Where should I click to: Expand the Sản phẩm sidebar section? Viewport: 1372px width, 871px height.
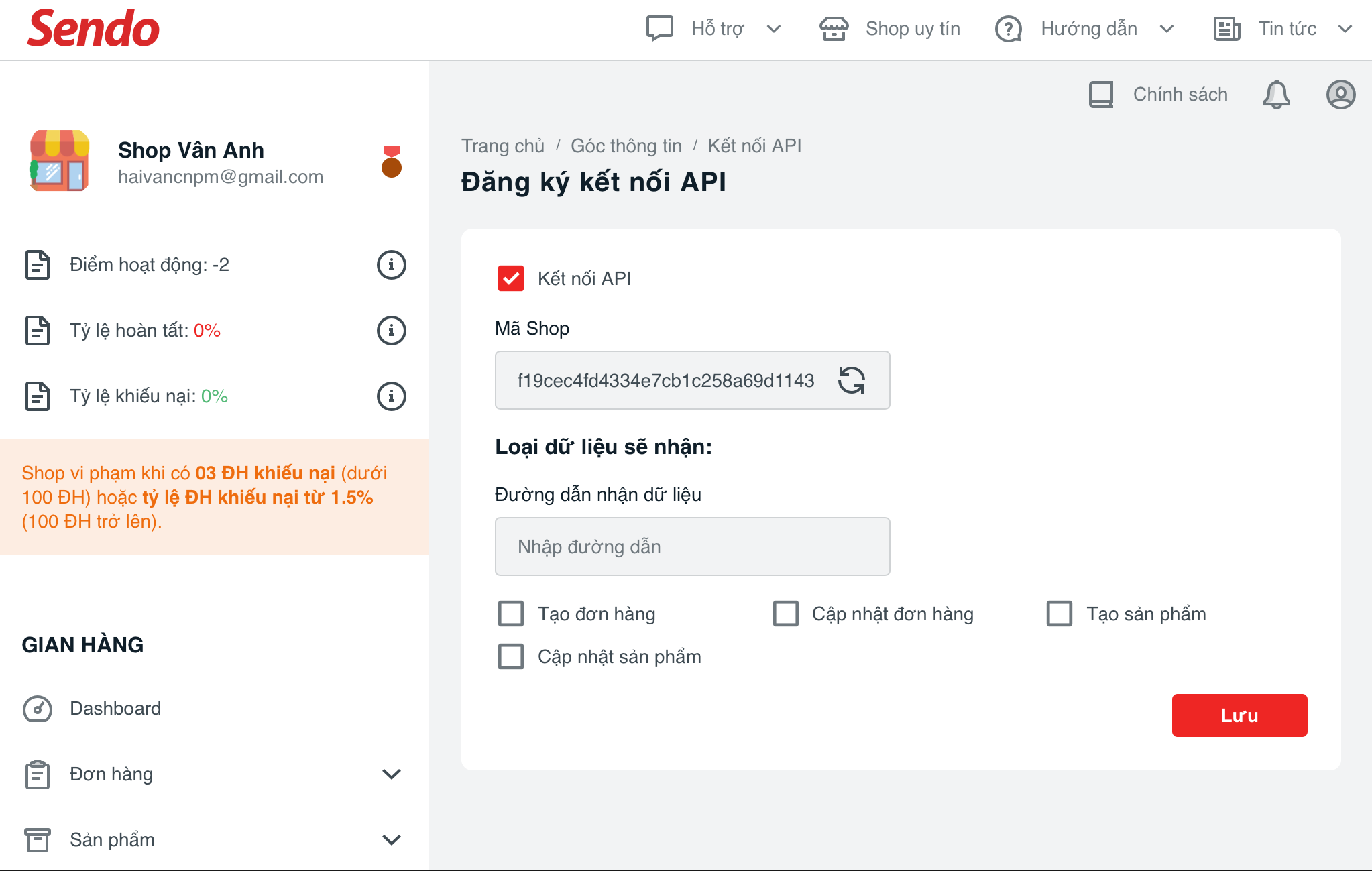click(391, 840)
